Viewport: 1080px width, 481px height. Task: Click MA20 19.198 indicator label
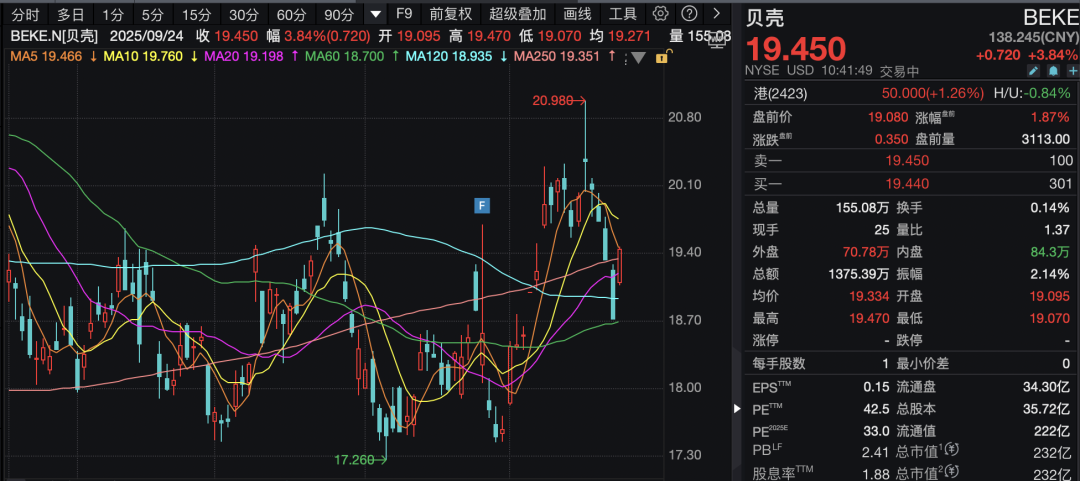pyautogui.click(x=244, y=57)
